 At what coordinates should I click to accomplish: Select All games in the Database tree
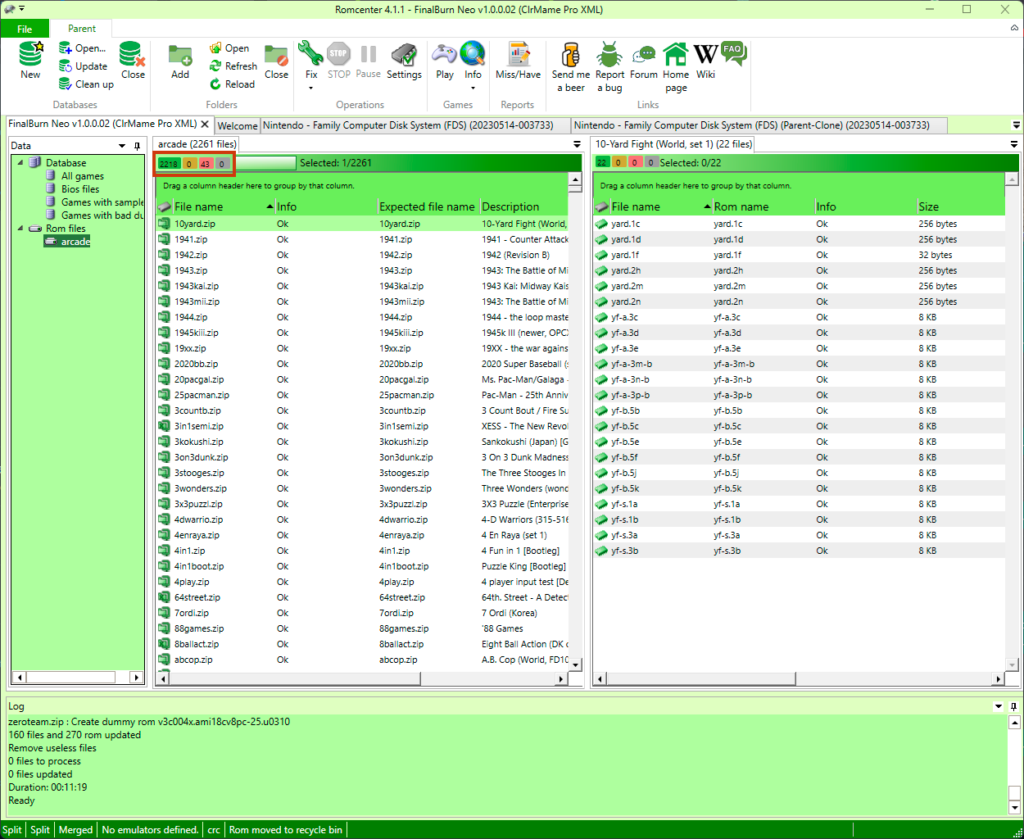[82, 176]
